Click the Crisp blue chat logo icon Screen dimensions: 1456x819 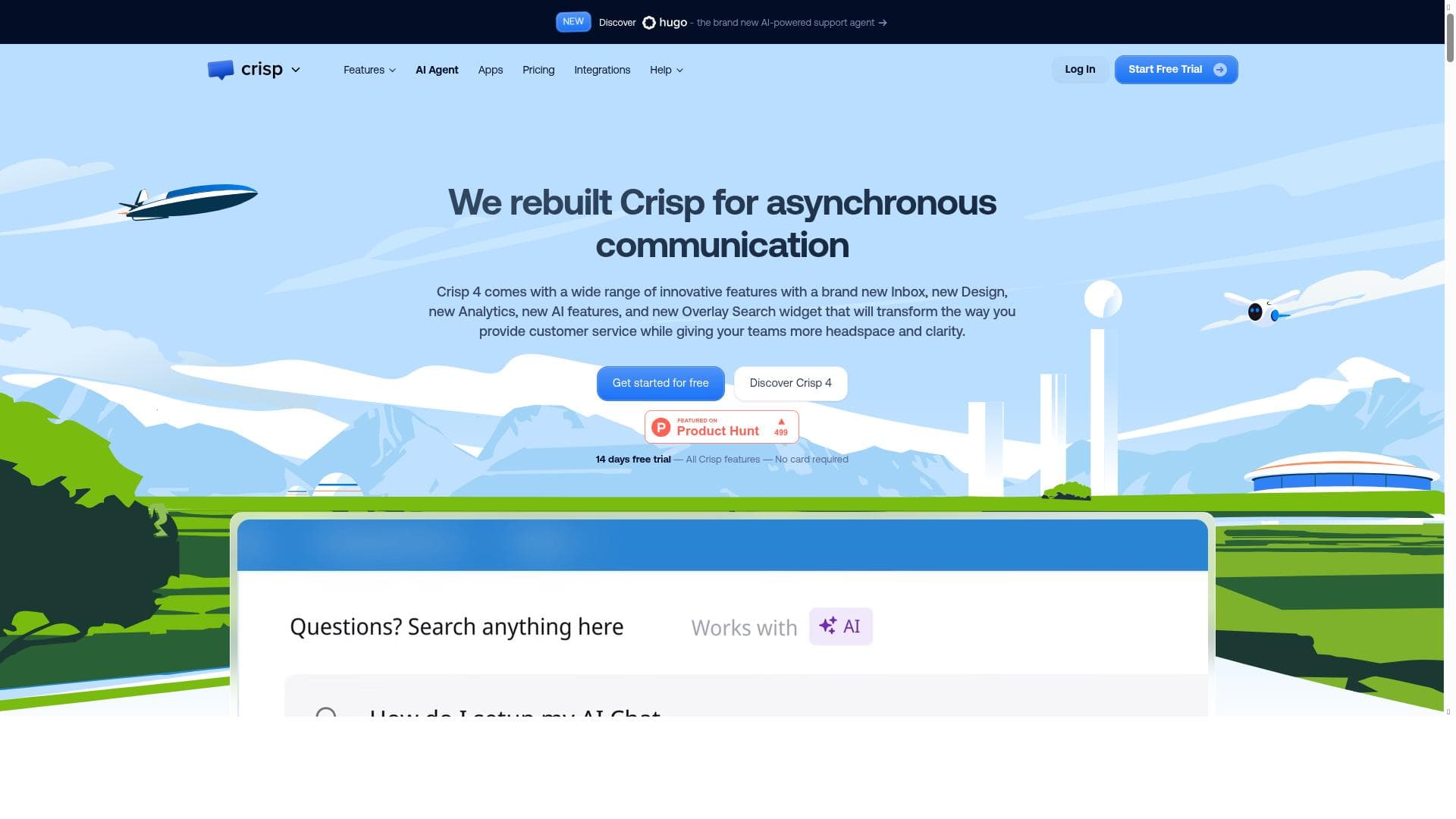pyautogui.click(x=221, y=70)
